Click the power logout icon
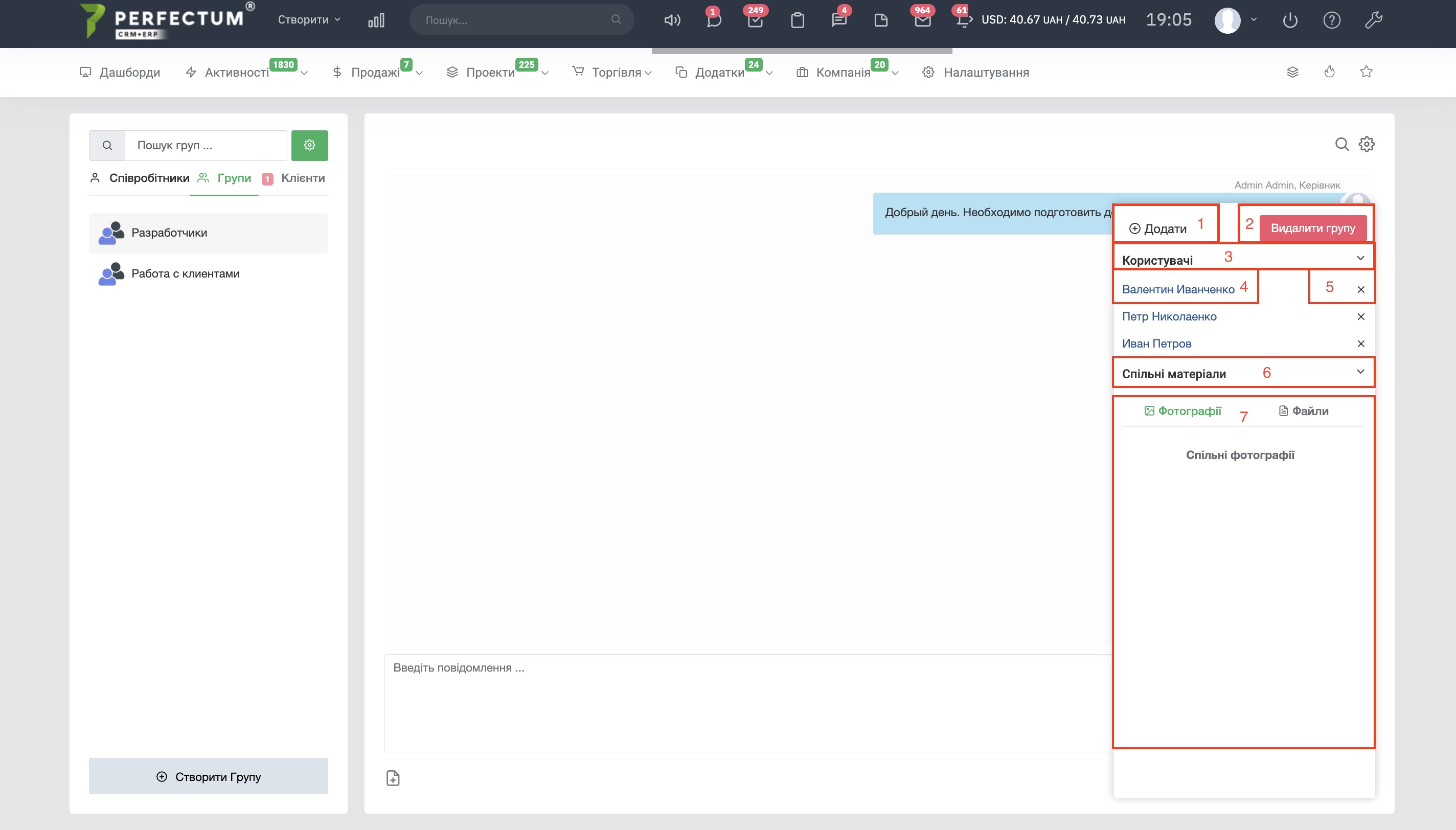 tap(1289, 20)
